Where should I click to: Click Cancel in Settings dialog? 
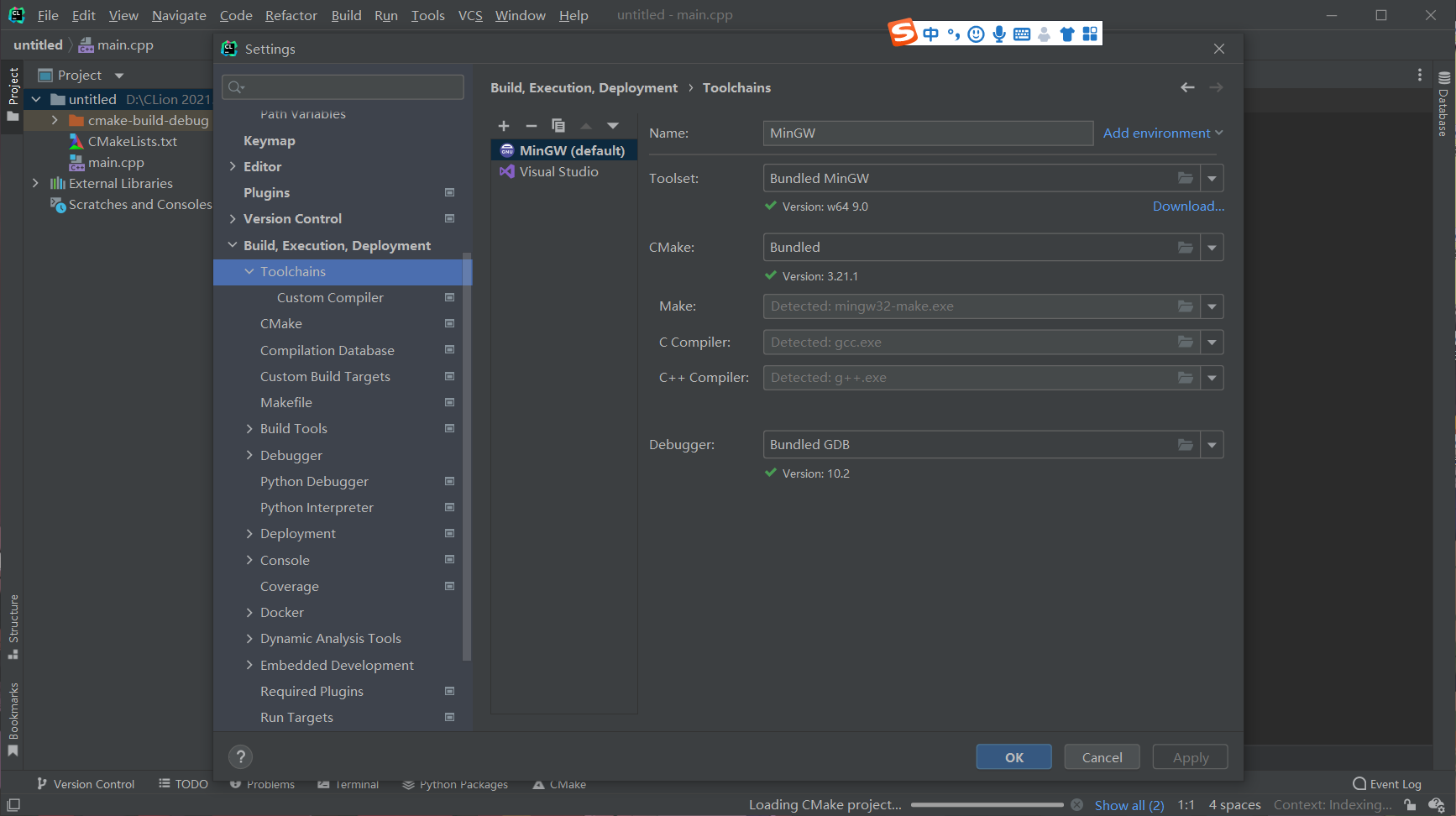1102,757
